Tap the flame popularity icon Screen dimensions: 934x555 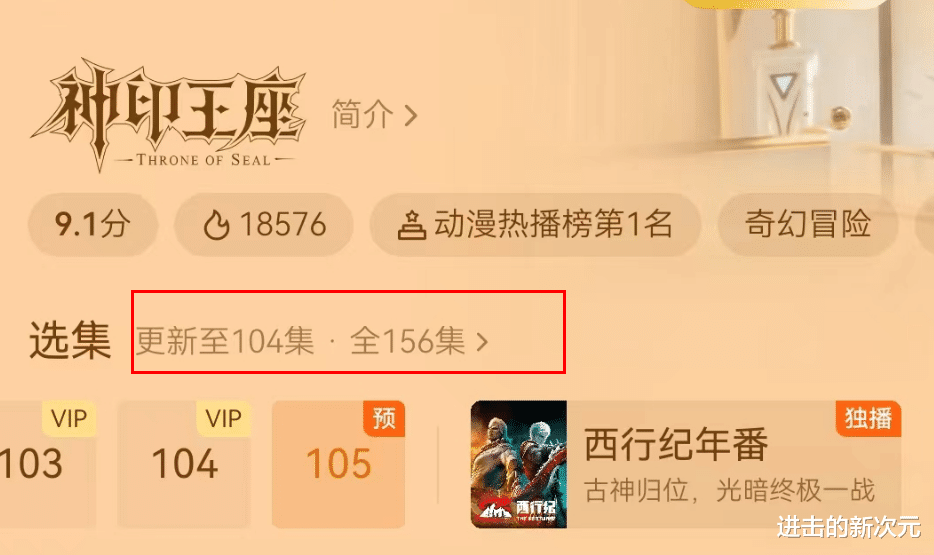216,226
